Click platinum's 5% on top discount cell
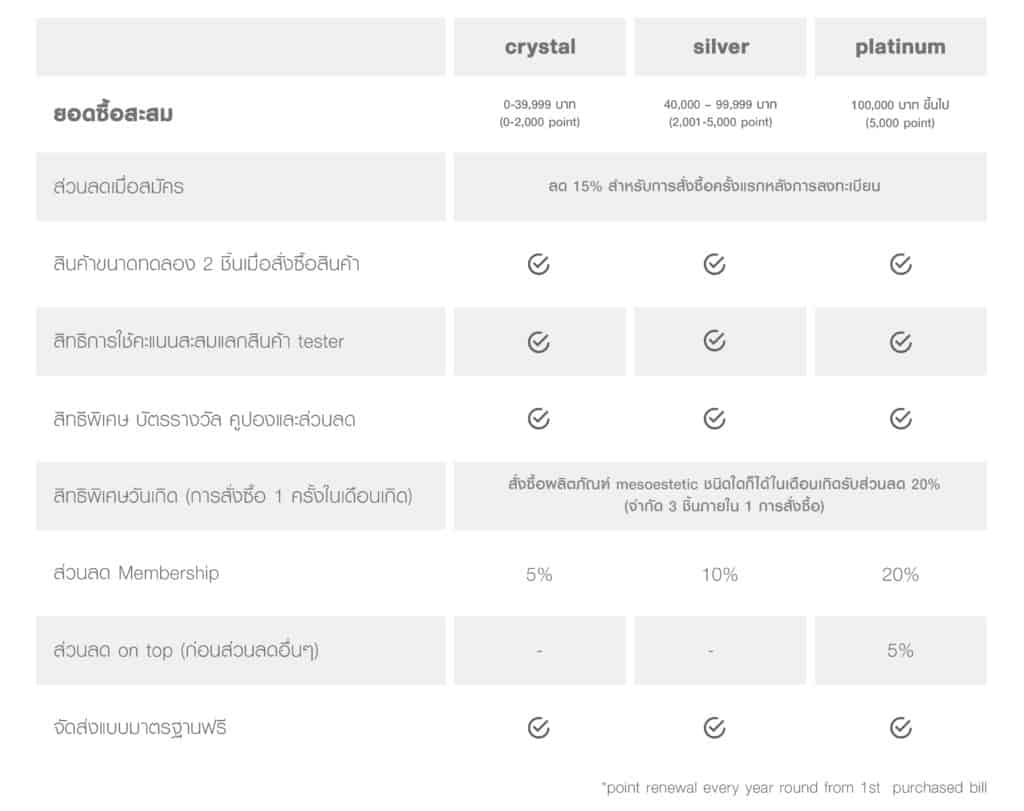The width and height of the screenshot is (1024, 811). [900, 651]
